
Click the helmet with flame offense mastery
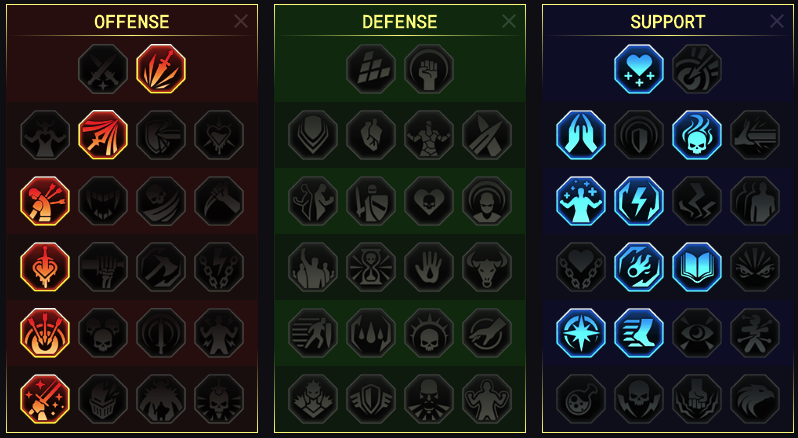point(103,399)
